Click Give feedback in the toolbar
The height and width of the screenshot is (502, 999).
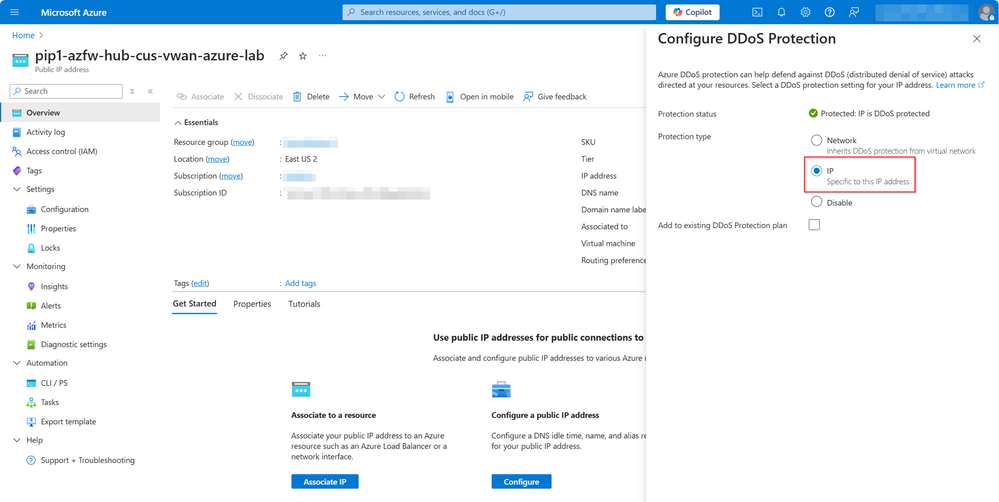(555, 97)
